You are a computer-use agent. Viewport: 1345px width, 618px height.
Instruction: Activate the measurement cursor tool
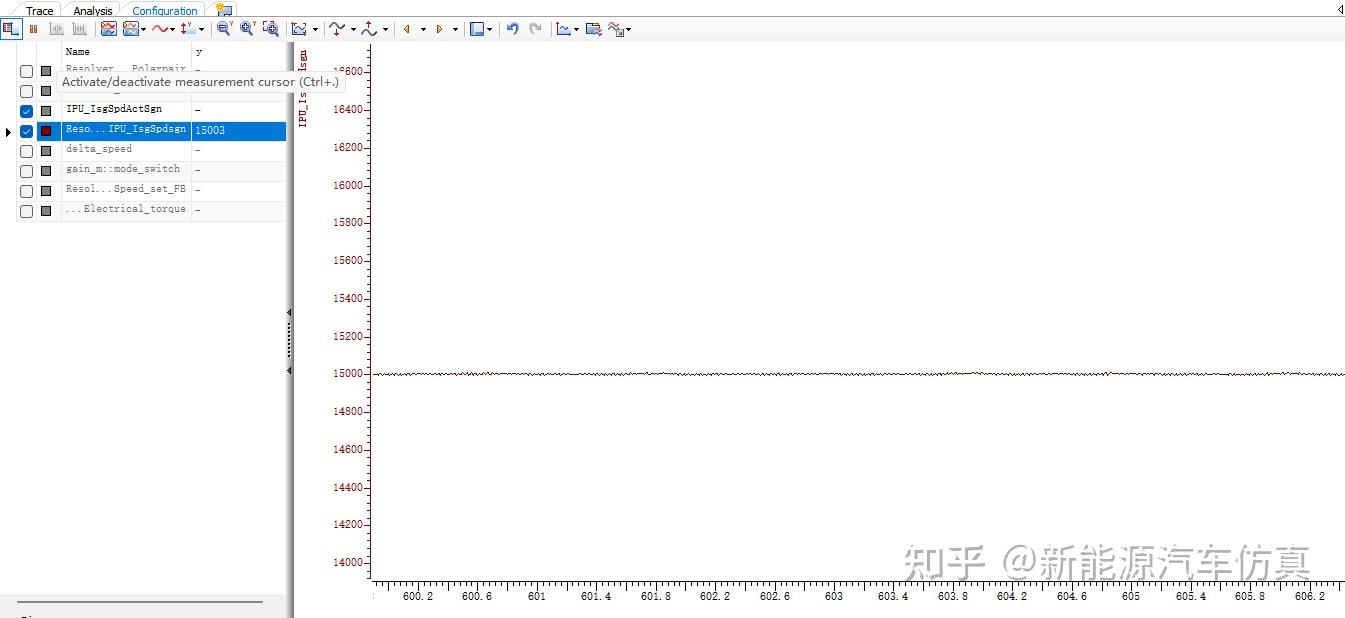(x=11, y=28)
